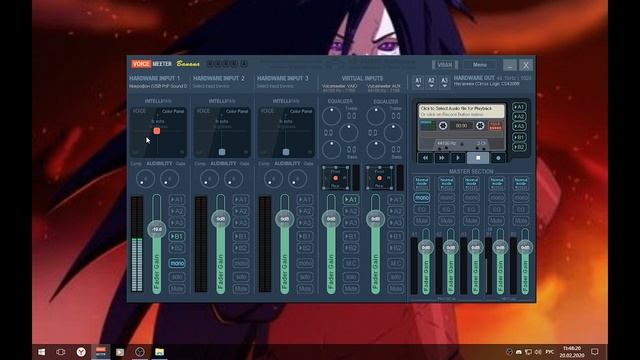Open the A1 hardware out device dropdown
This screenshot has width=640, height=360.
(x=418, y=82)
